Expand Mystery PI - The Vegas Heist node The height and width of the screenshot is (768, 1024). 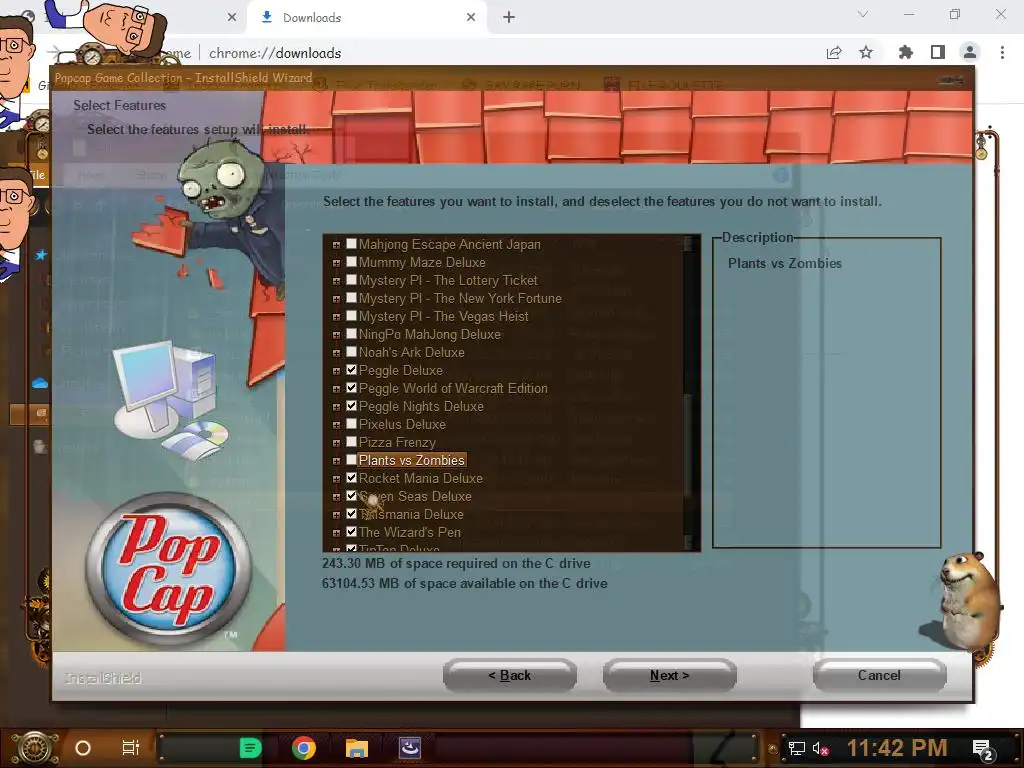tap(336, 317)
